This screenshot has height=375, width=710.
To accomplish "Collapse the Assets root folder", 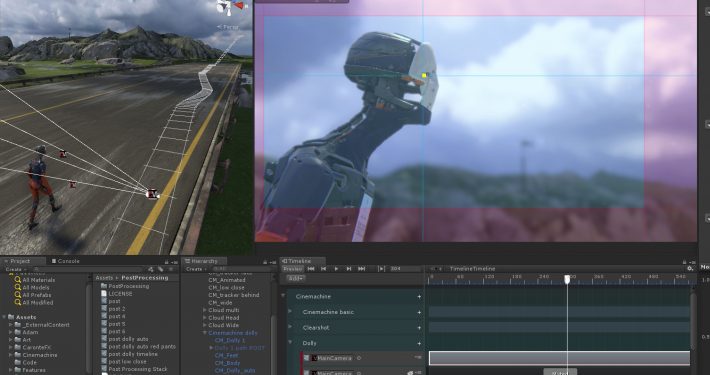I will coord(5,317).
